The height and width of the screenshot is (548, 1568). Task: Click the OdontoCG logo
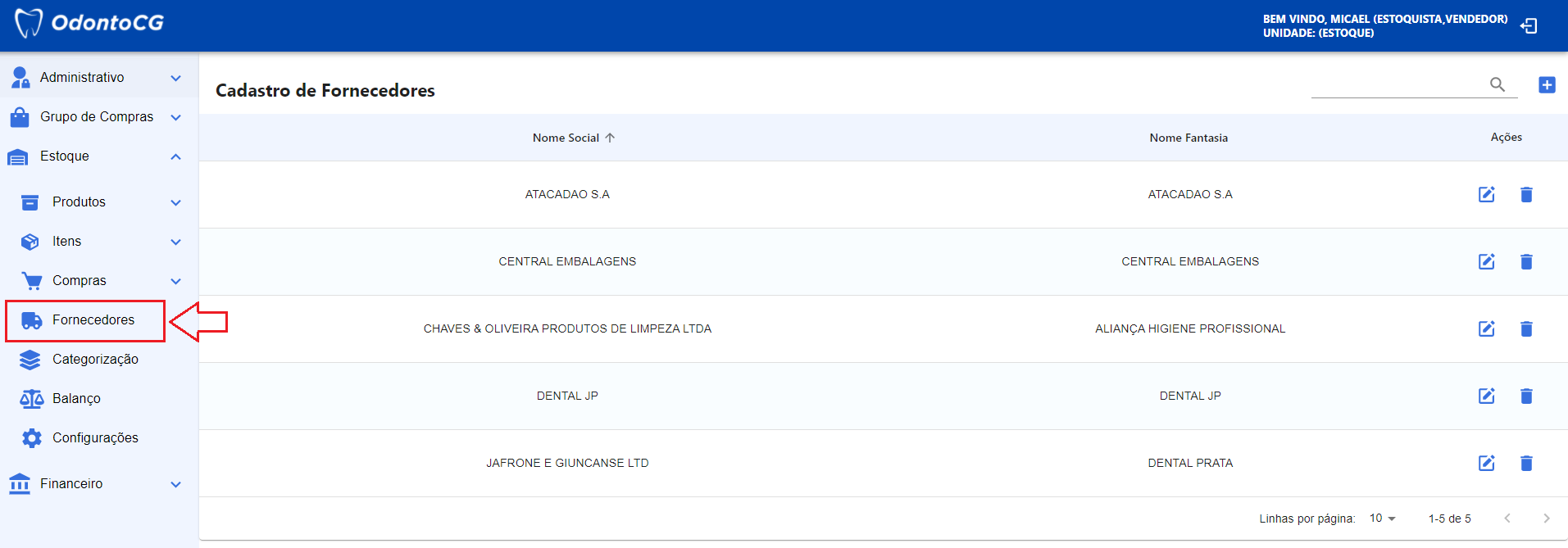(90, 23)
